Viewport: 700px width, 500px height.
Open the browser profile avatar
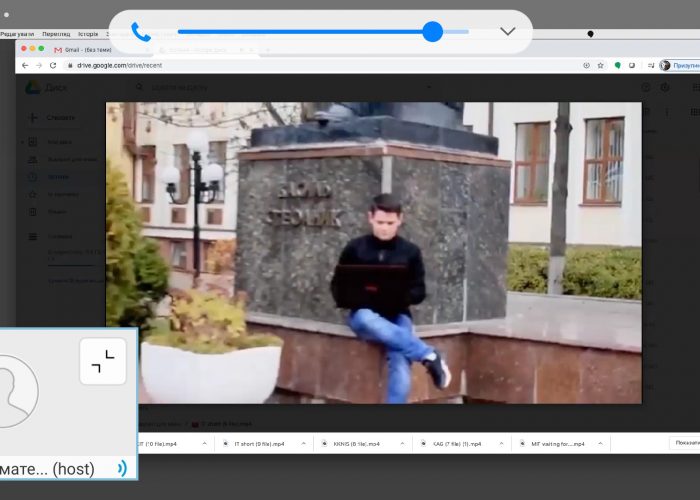pyautogui.click(x=665, y=65)
